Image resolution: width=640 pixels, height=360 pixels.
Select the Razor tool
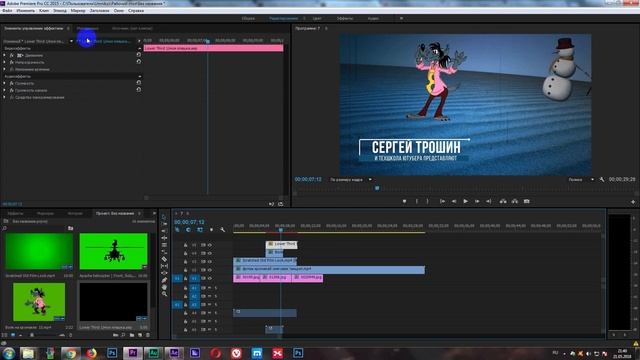164,259
